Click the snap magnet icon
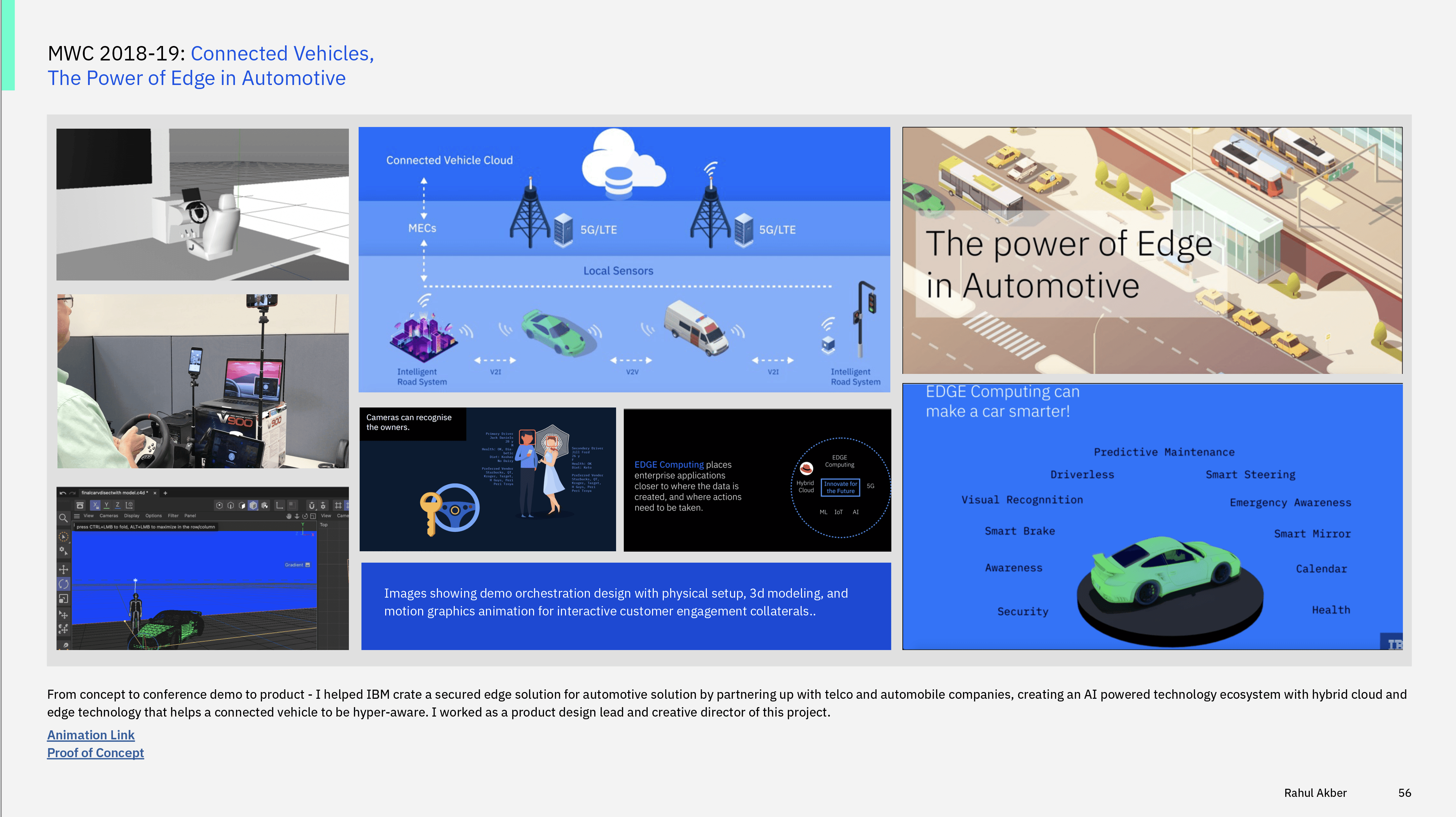Screen dimensions: 1456x817 pos(312,505)
